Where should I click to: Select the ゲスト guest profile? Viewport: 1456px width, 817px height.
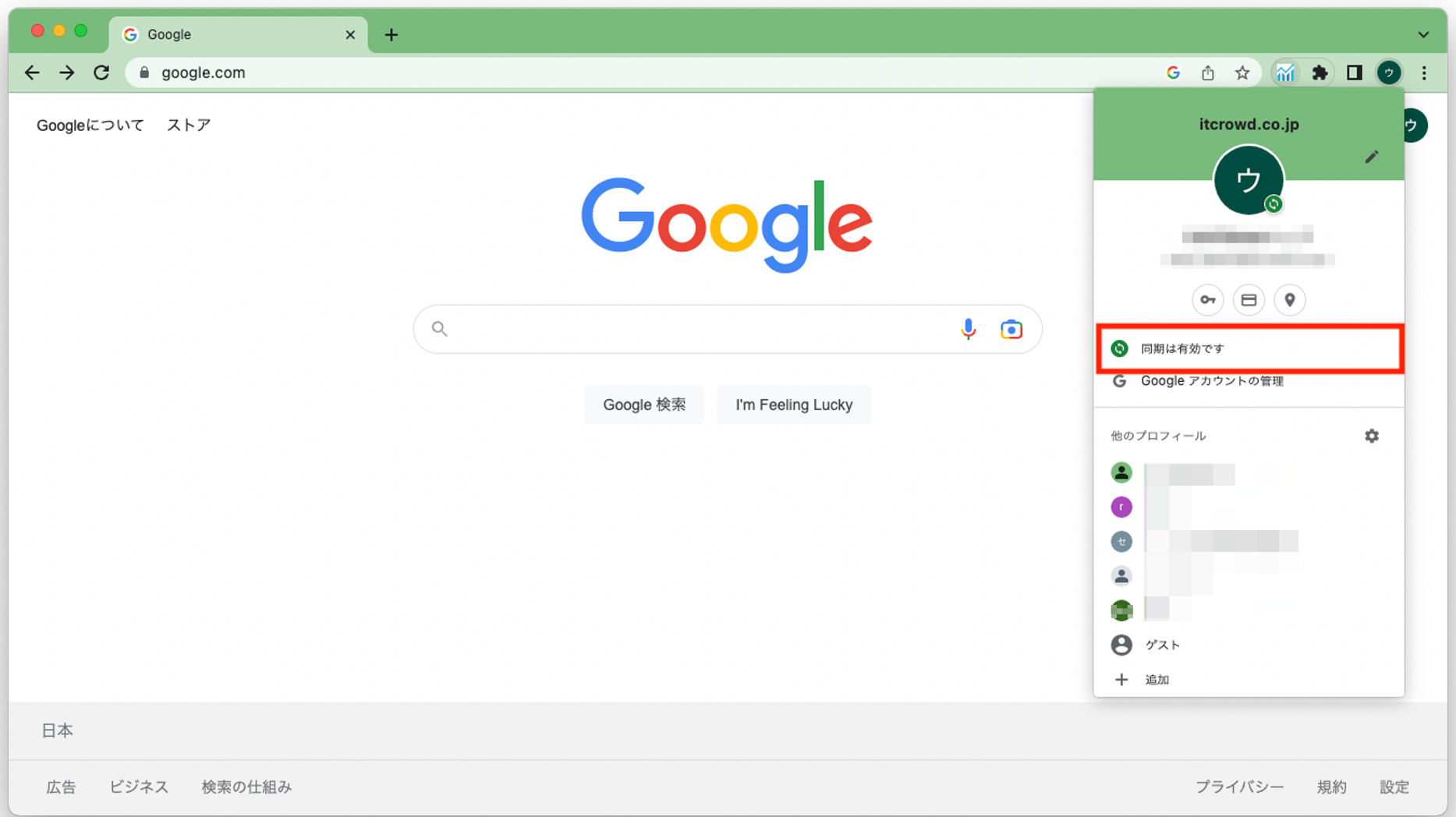point(1162,645)
